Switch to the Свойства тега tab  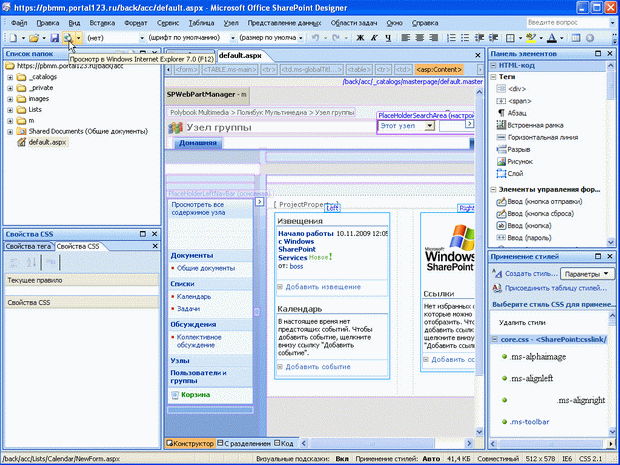(x=27, y=246)
